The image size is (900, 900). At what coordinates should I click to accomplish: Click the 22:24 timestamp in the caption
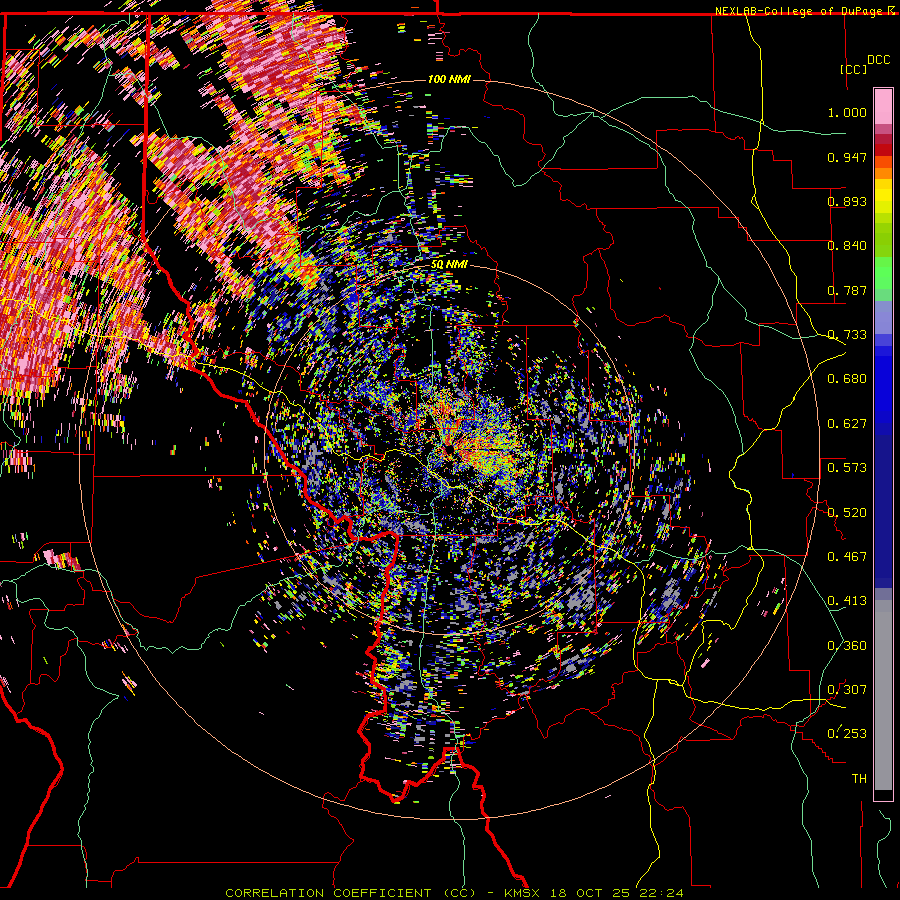tap(661, 893)
